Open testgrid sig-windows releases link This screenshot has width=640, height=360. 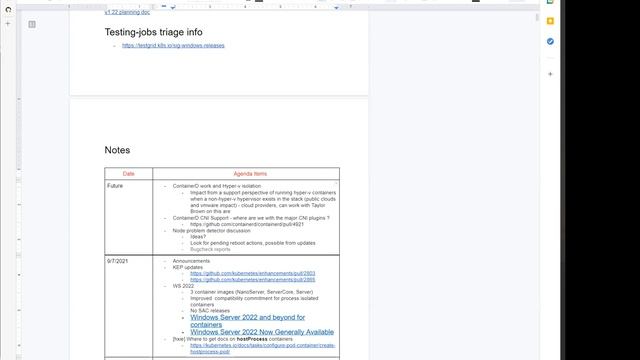coord(173,45)
